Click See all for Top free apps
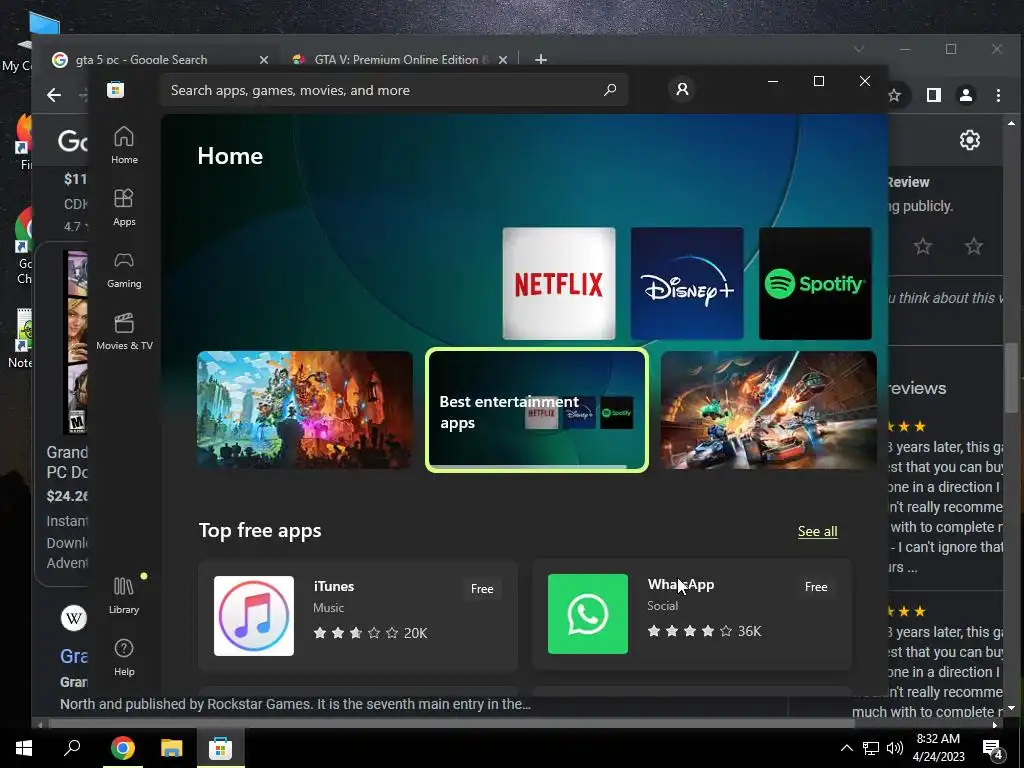 [x=817, y=532]
